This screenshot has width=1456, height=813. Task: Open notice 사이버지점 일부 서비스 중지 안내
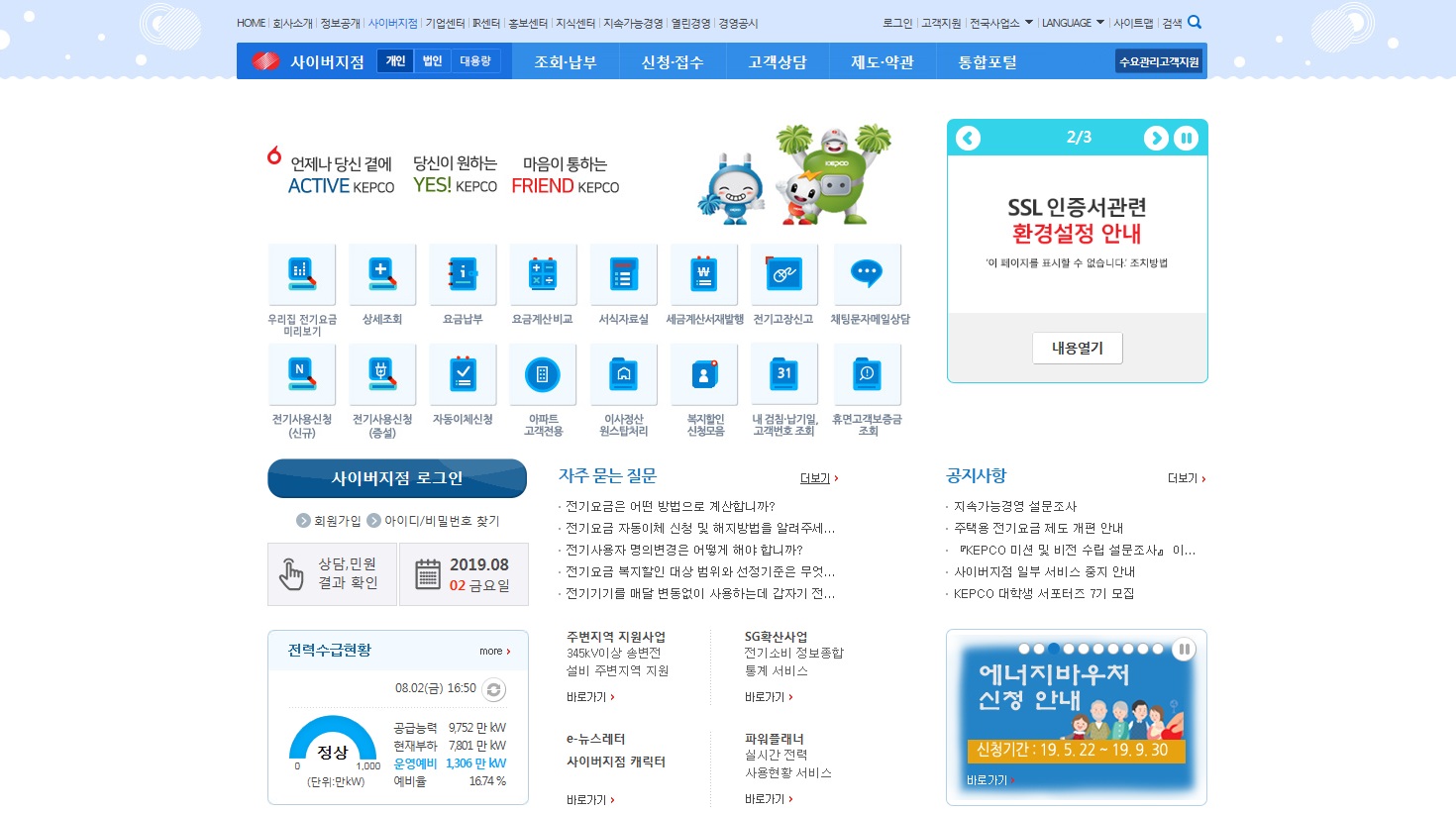[x=1045, y=571]
